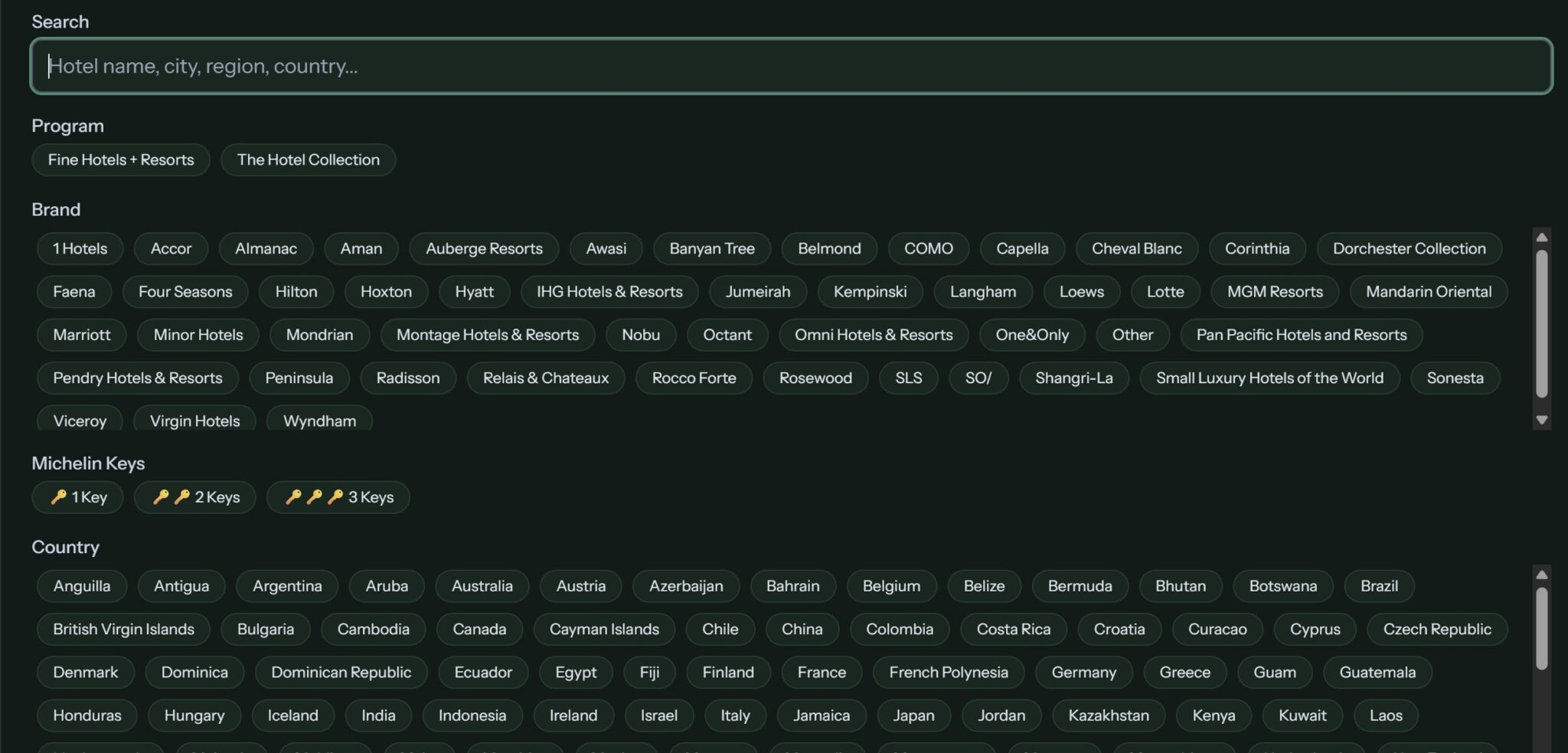The width and height of the screenshot is (1568, 753).
Task: Click the hotel search input field
Action: point(792,66)
